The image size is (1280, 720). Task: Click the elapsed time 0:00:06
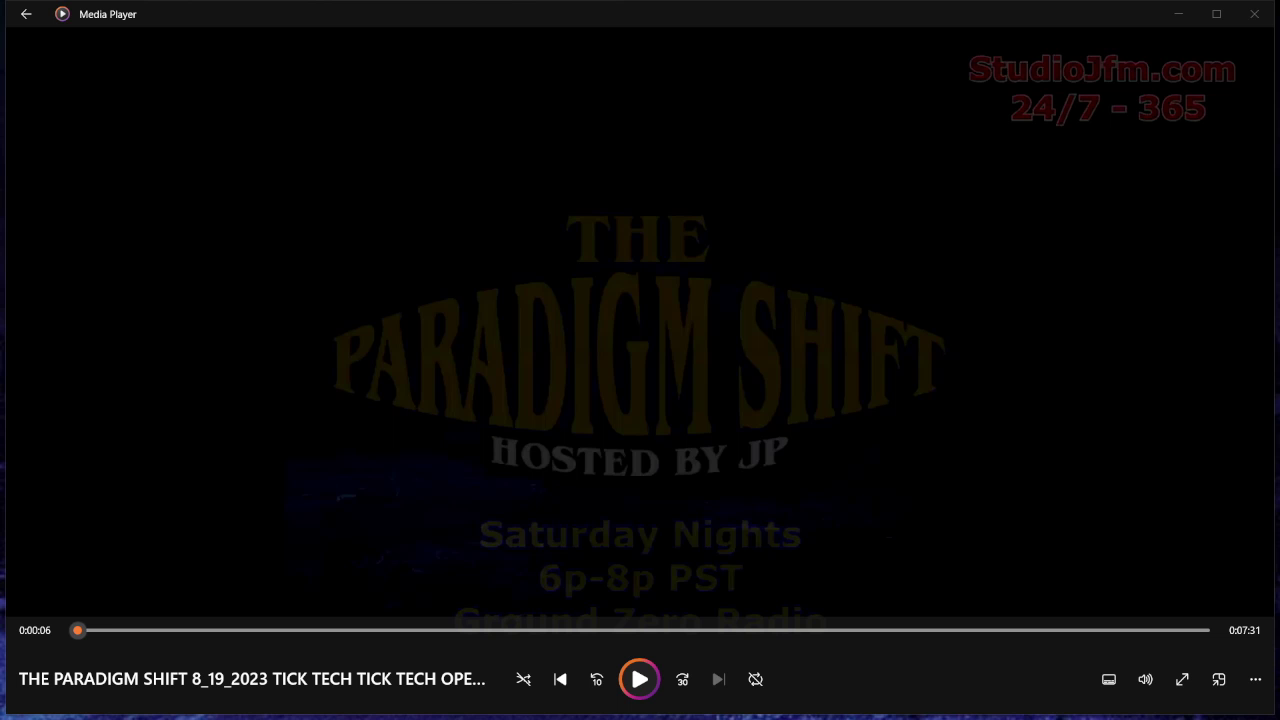35,631
